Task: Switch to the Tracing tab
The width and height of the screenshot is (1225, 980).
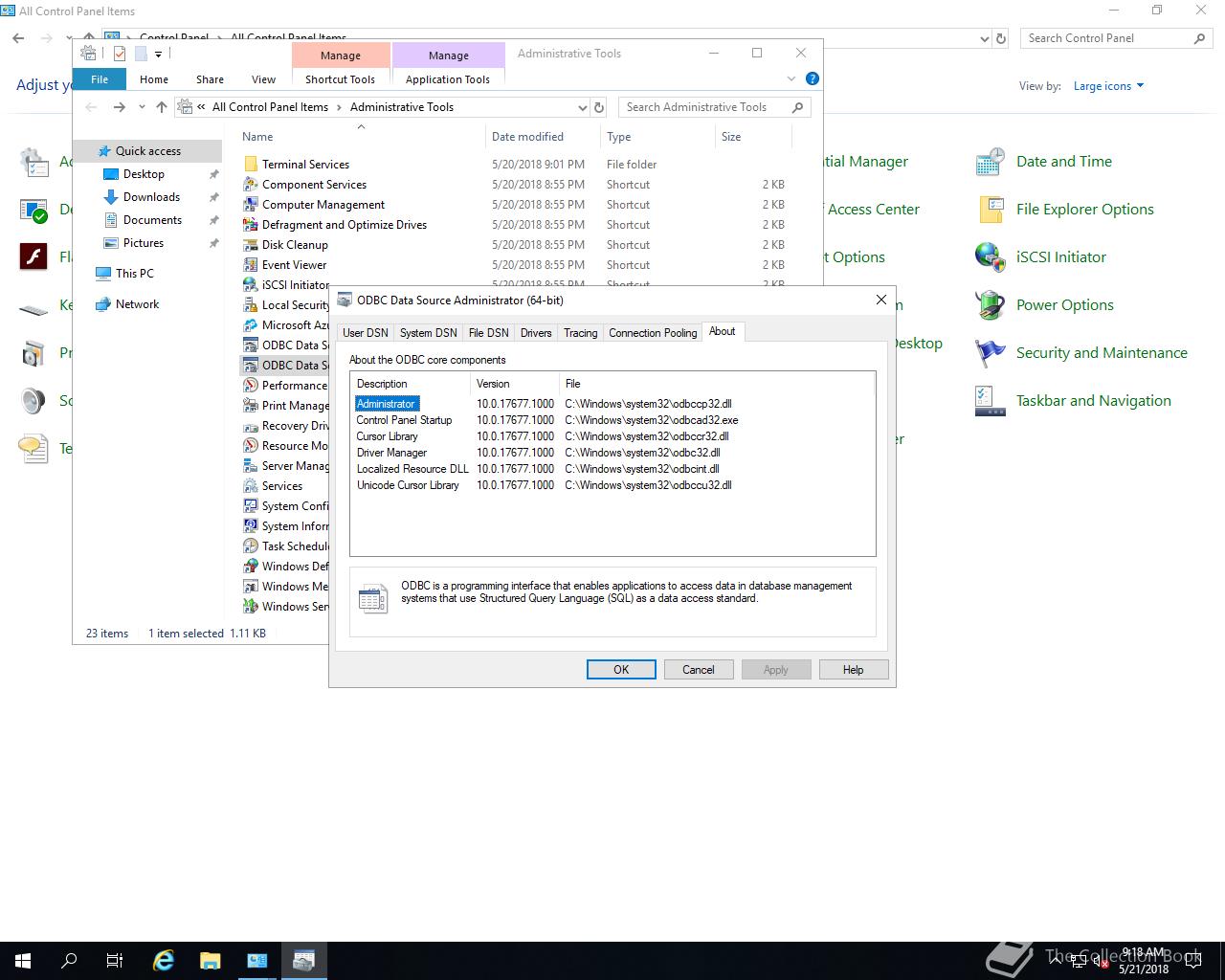Action: pos(580,332)
